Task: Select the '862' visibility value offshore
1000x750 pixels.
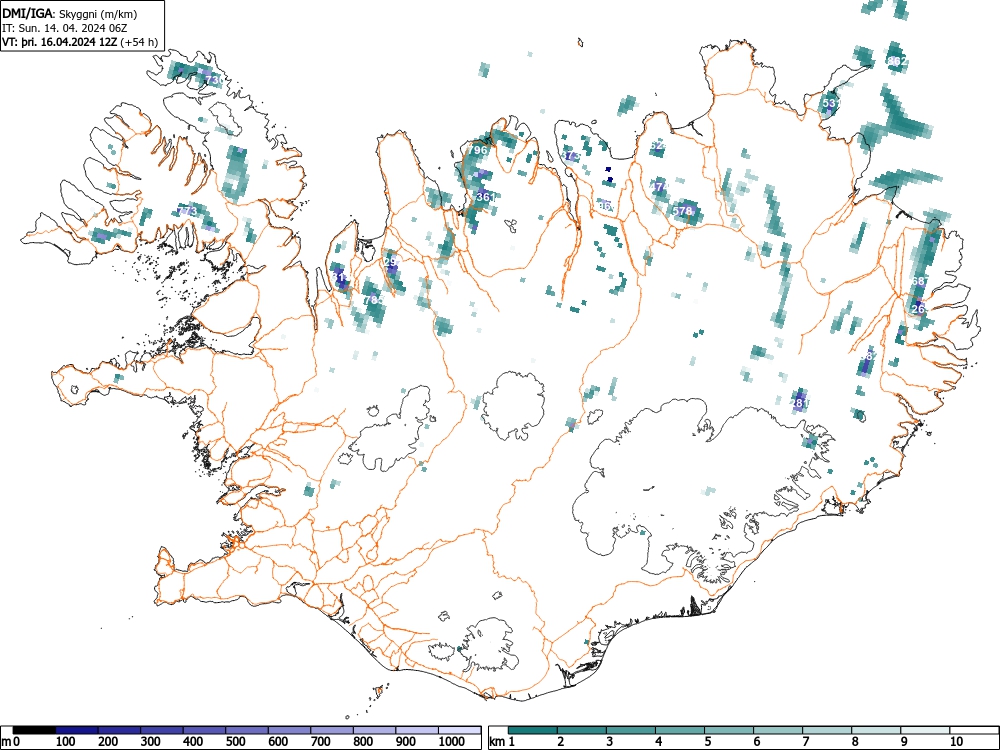Action: [x=897, y=61]
